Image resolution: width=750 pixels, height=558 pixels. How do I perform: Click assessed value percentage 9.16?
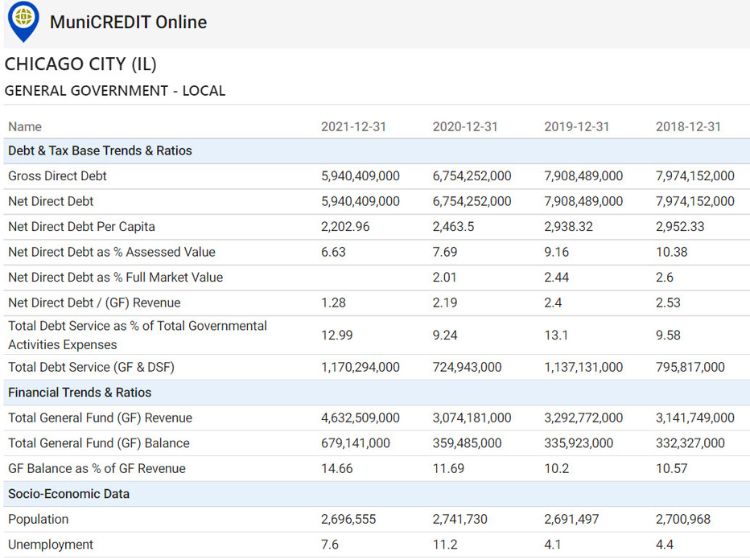(556, 252)
